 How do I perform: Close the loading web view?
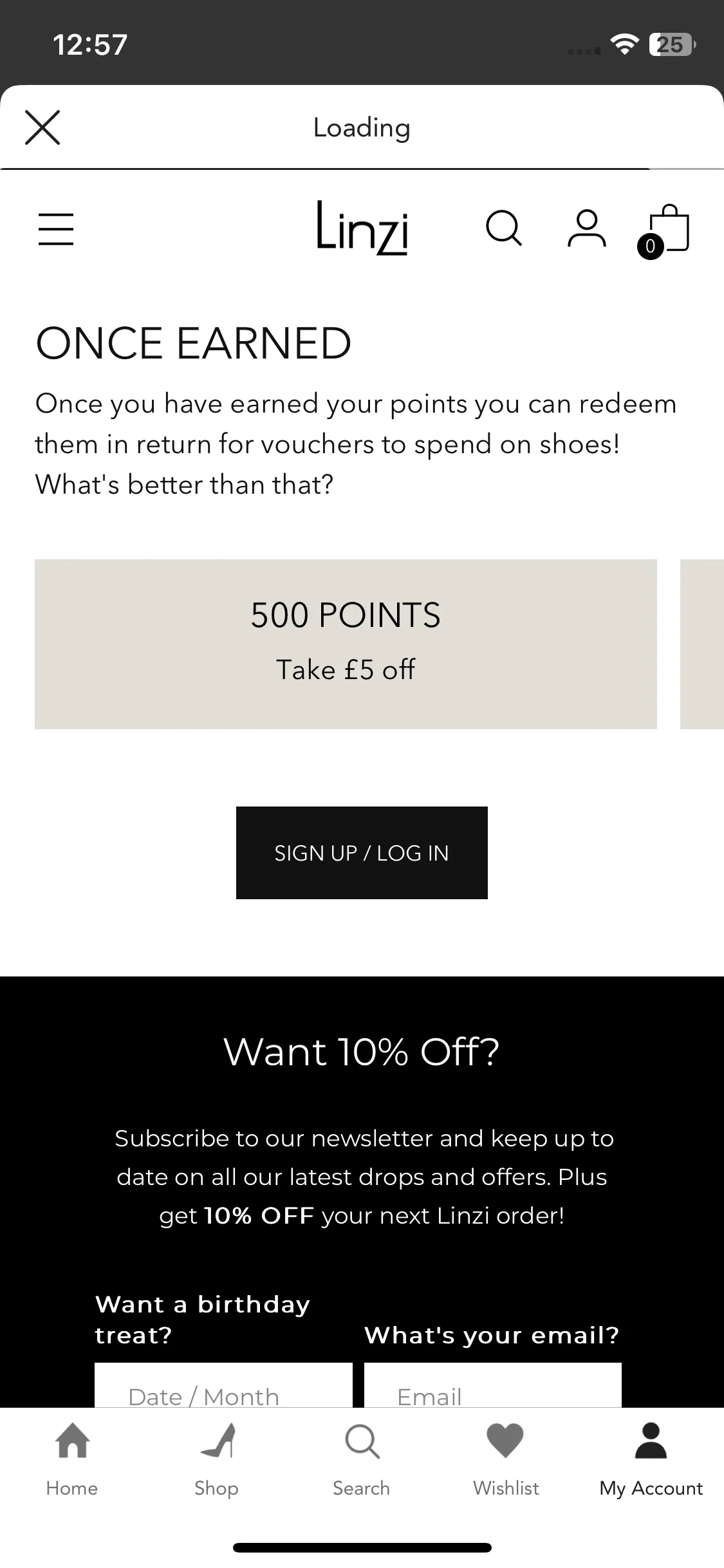point(42,127)
